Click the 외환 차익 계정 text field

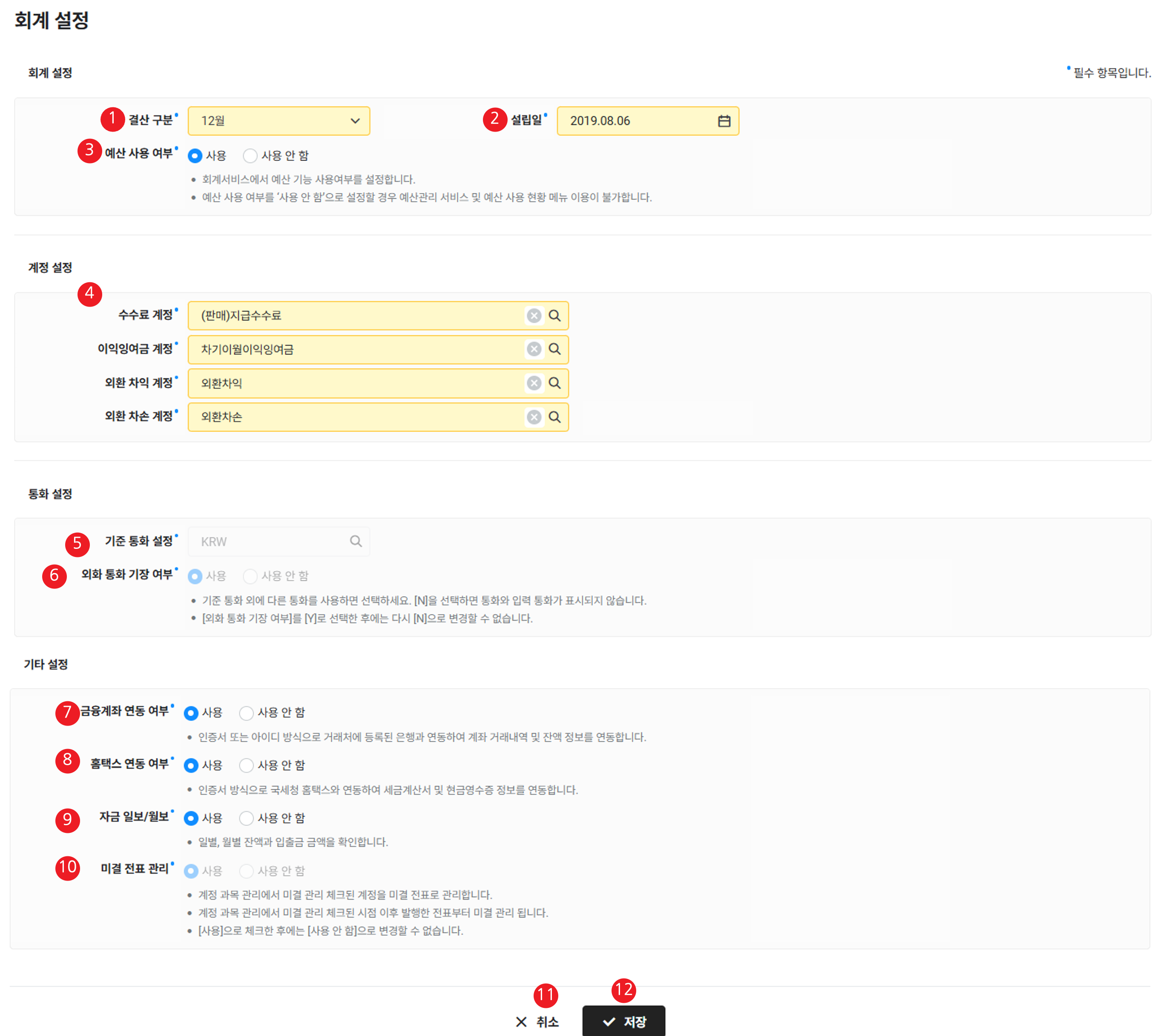pos(353,383)
